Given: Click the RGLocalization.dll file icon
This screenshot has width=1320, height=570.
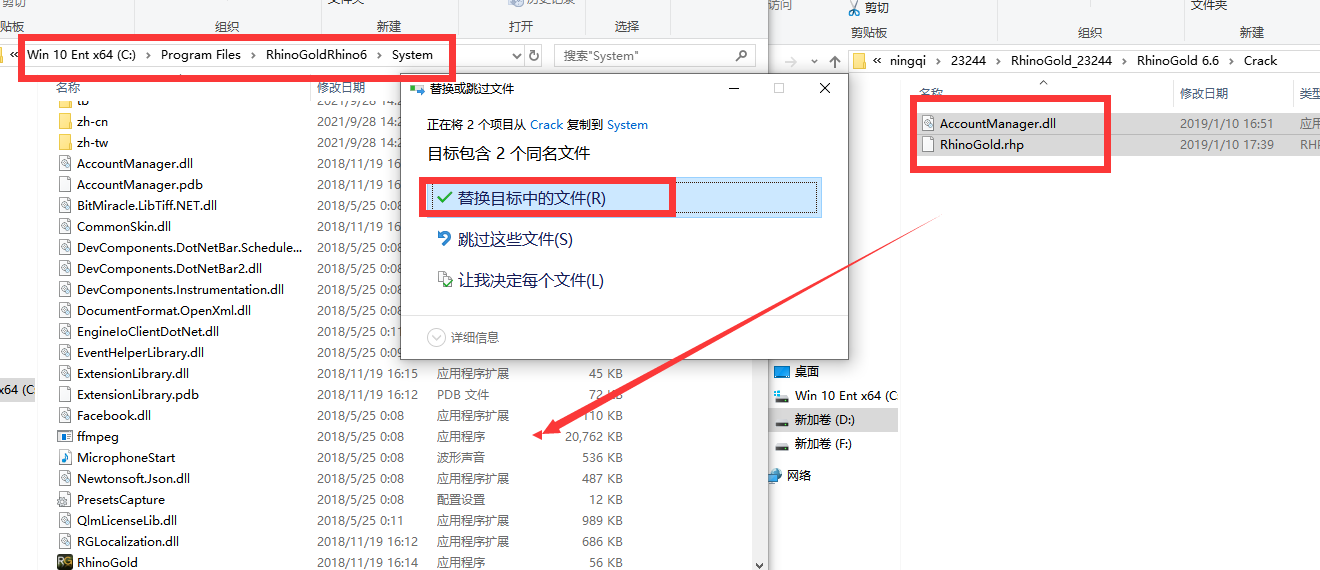Looking at the screenshot, I should [x=65, y=542].
